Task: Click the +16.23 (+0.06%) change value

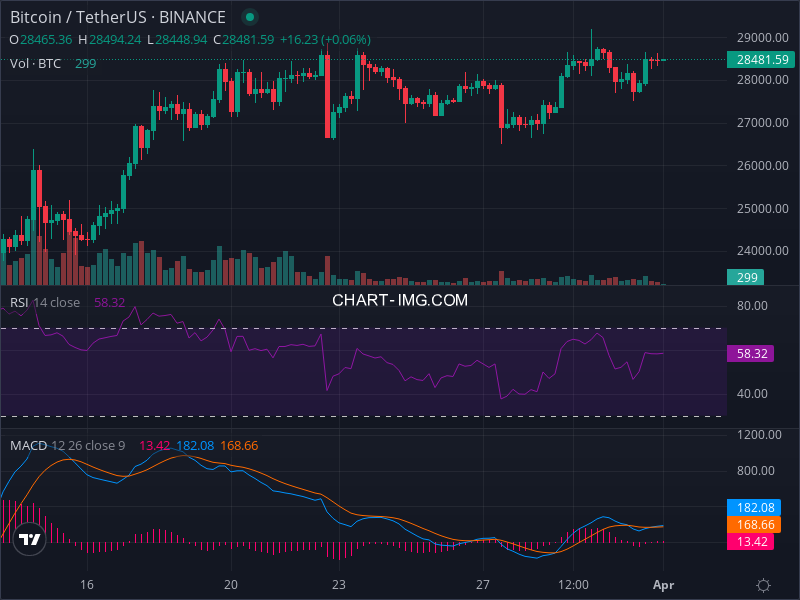Action: [325, 40]
